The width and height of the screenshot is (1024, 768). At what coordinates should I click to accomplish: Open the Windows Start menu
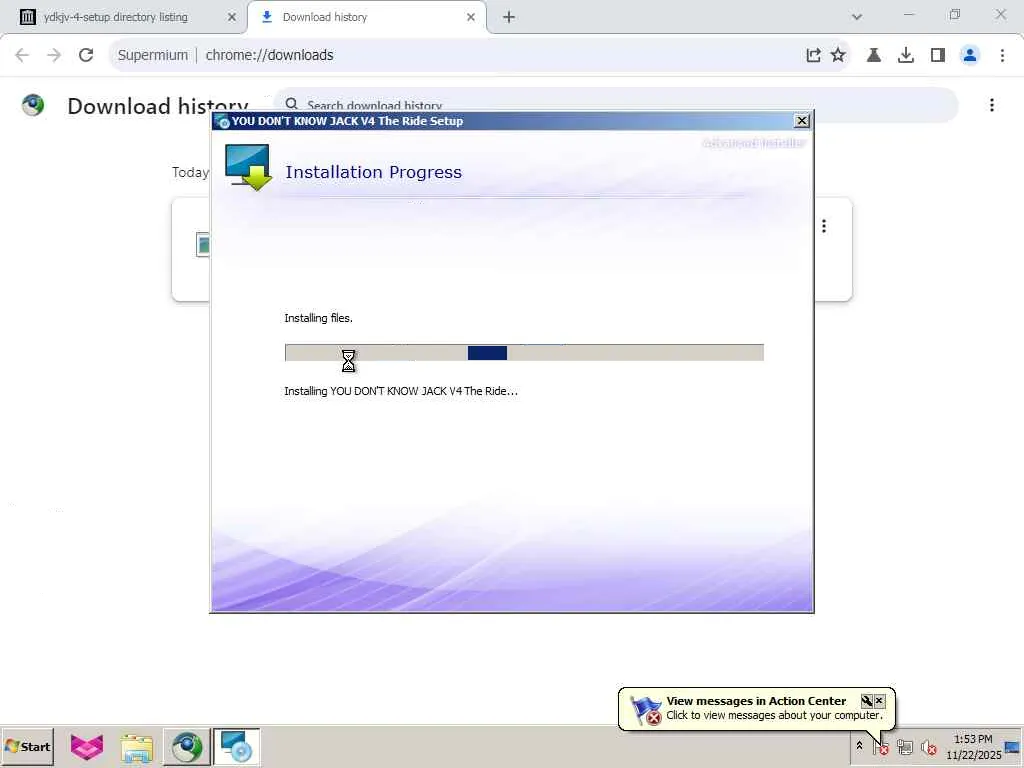[x=27, y=746]
